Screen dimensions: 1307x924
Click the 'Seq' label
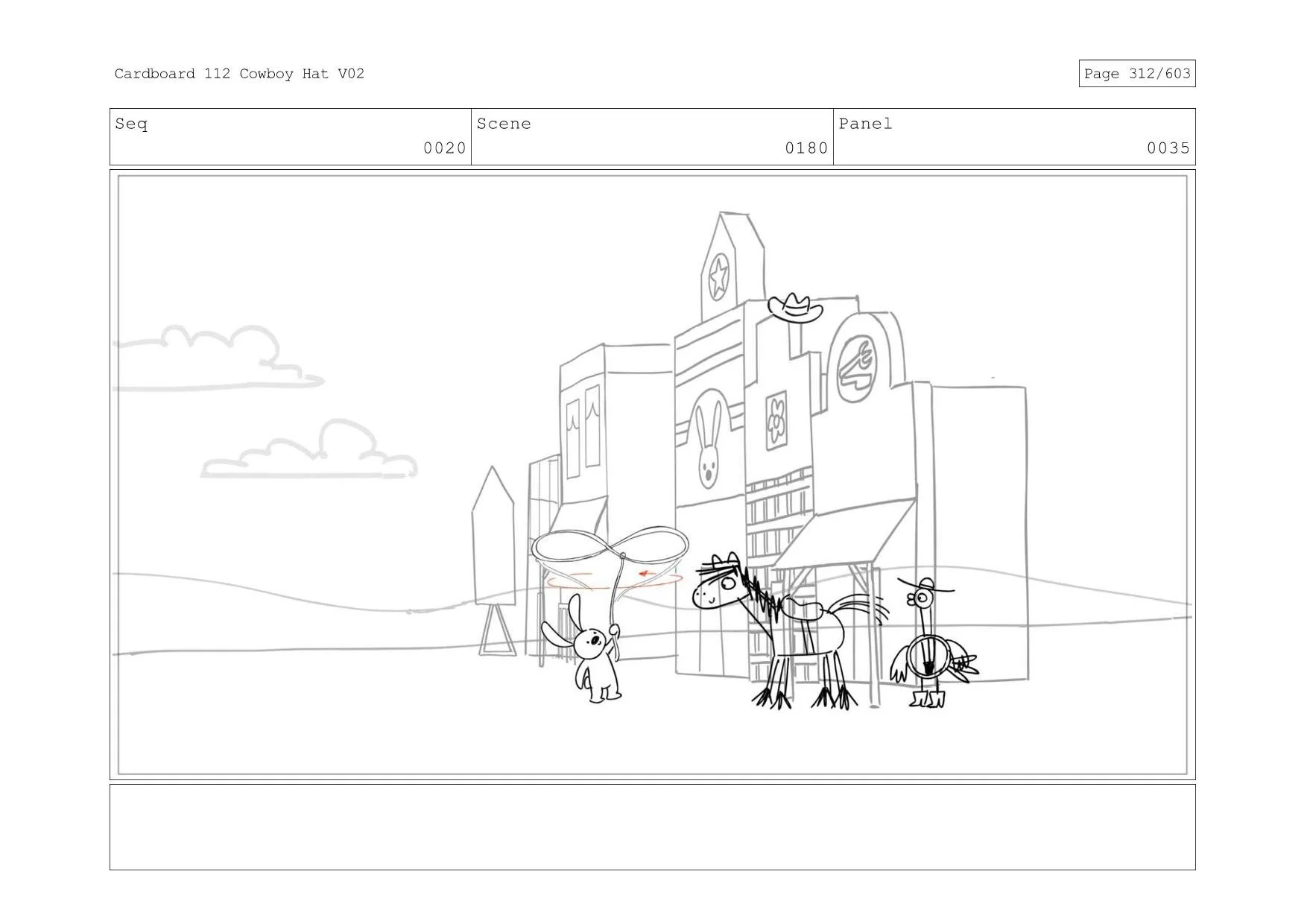(x=131, y=124)
